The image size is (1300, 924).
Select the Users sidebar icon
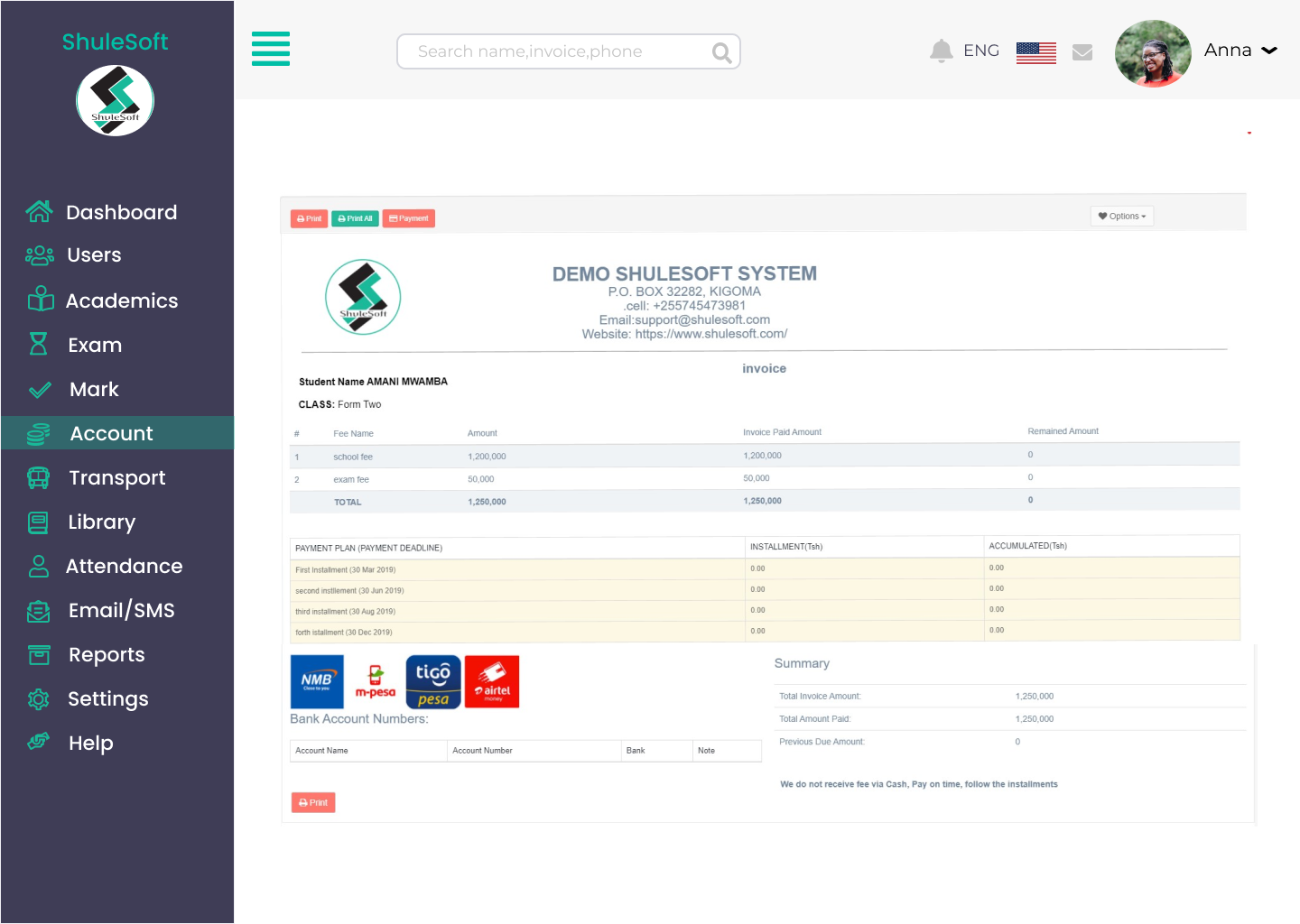tap(40, 255)
